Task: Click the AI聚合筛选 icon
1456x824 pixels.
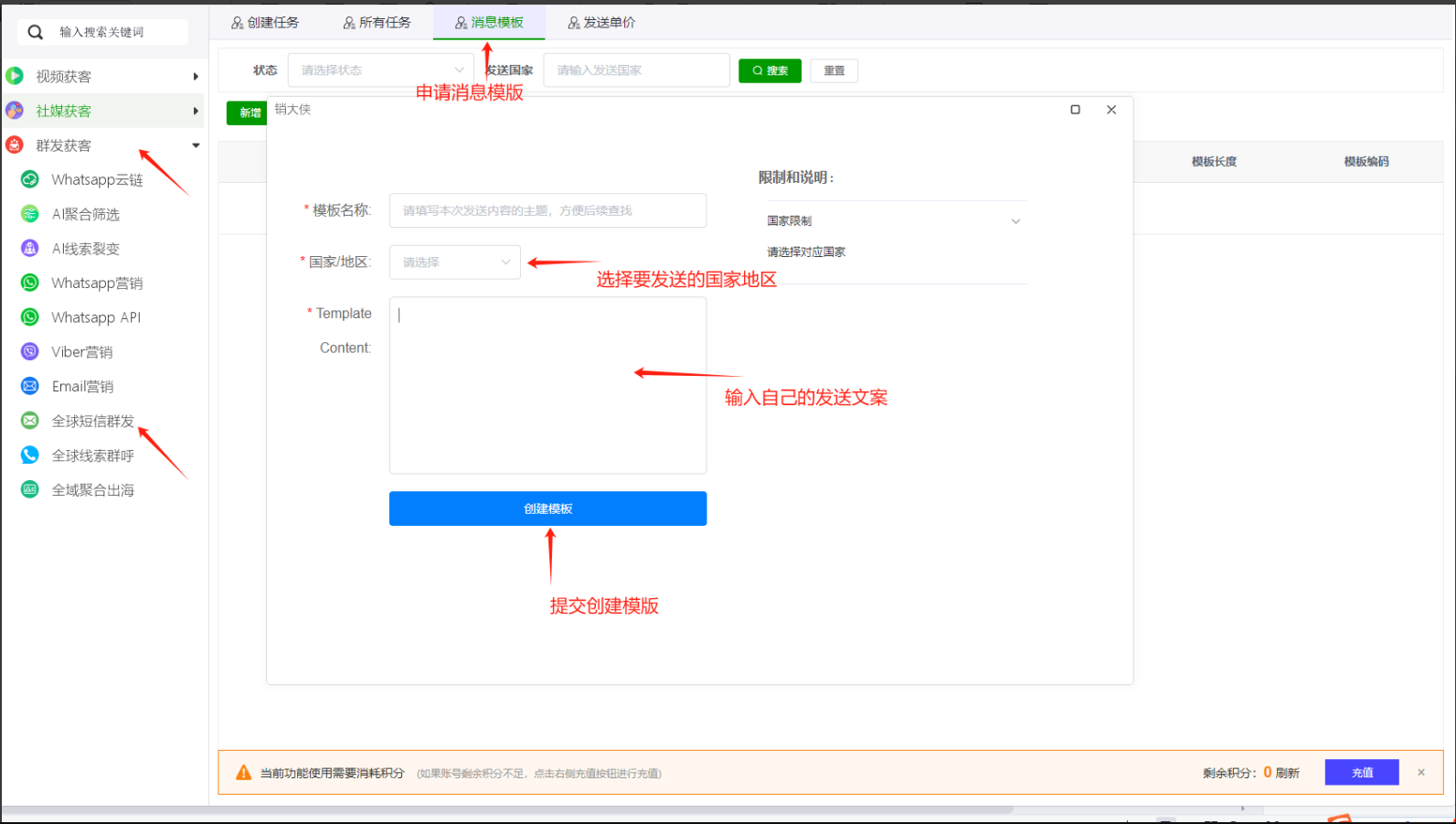Action: pyautogui.click(x=30, y=214)
